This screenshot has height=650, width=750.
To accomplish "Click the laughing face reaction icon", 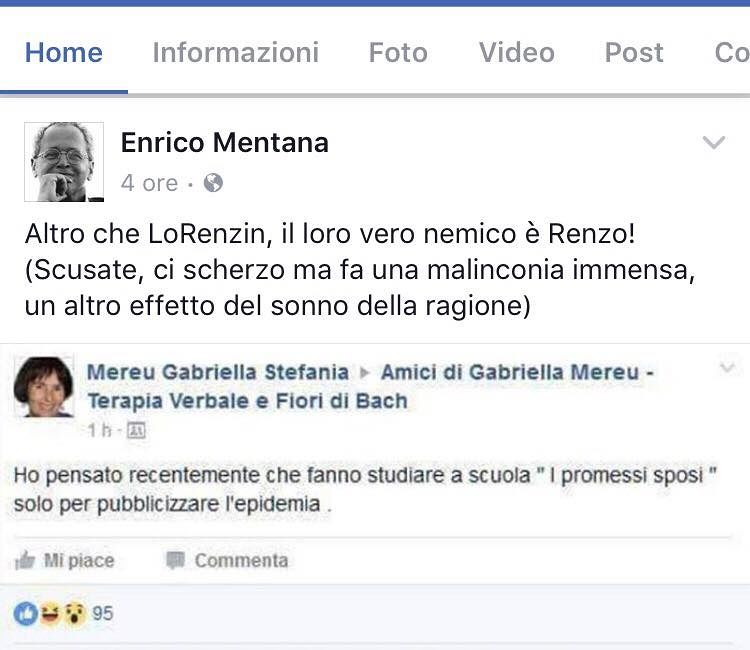I will click(x=49, y=613).
